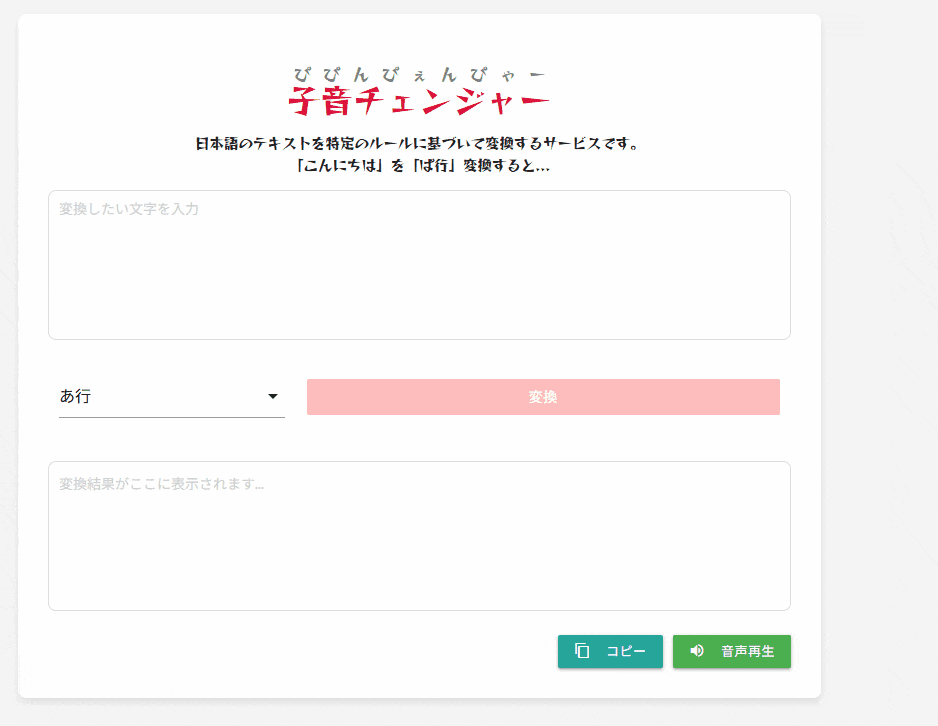
Task: Click the dropdown arrow next to あ行
Action: click(x=273, y=396)
